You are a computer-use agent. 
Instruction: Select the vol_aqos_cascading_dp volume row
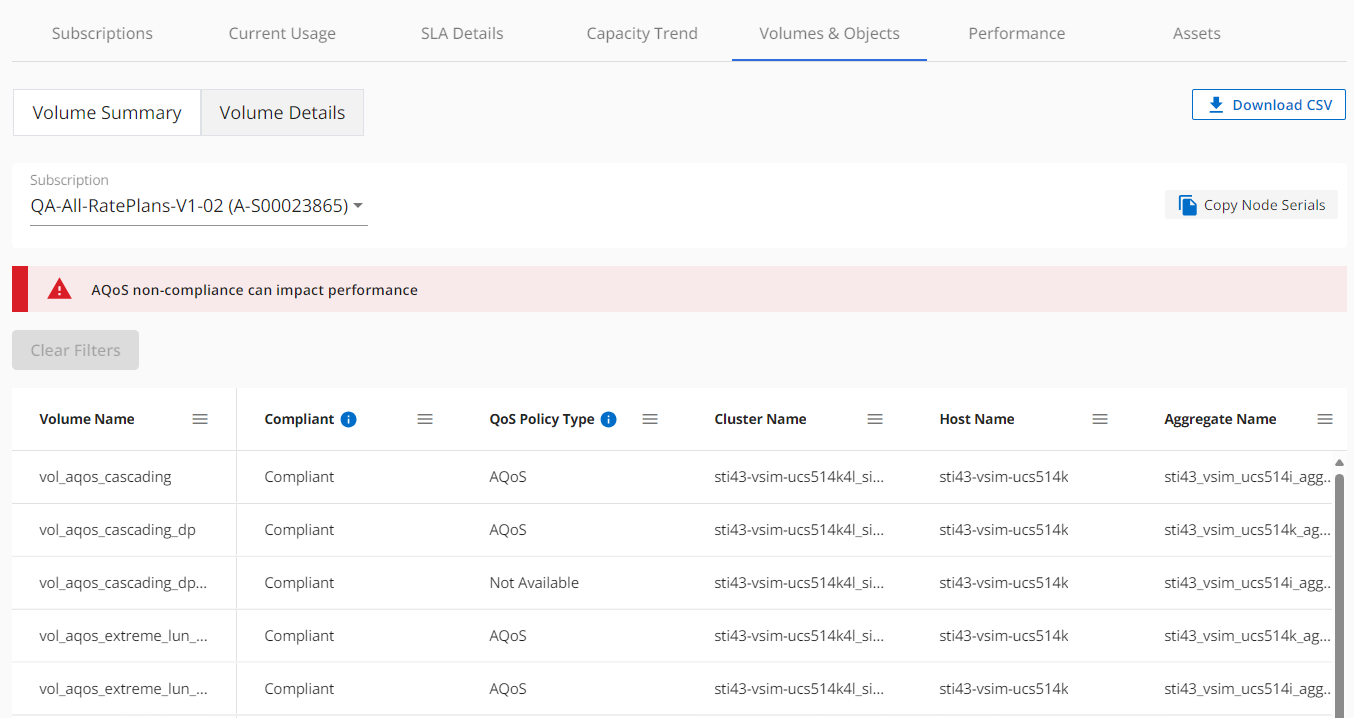[x=117, y=530]
